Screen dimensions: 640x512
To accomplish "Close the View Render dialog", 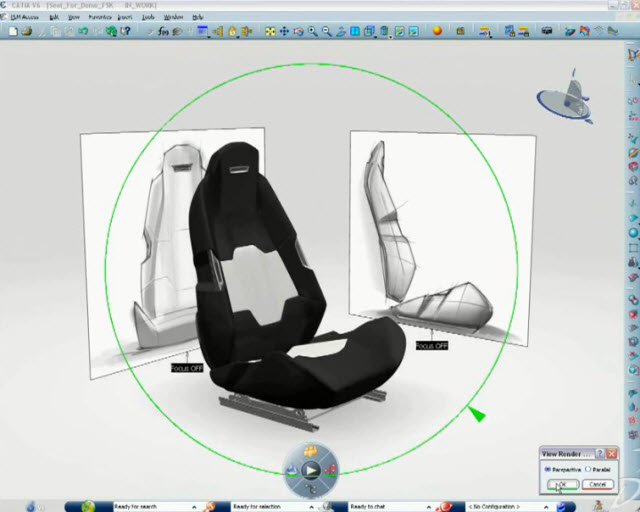I will coord(611,453).
